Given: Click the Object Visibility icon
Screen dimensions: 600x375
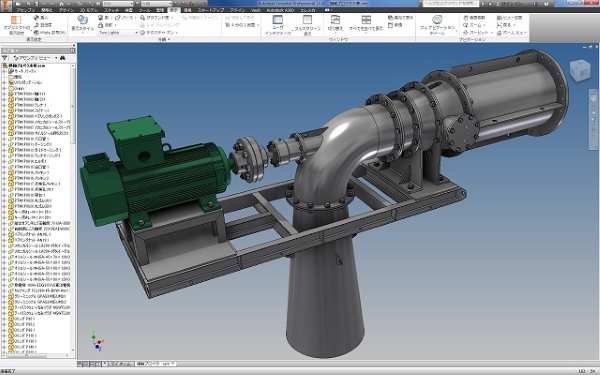Looking at the screenshot, I should (16, 20).
